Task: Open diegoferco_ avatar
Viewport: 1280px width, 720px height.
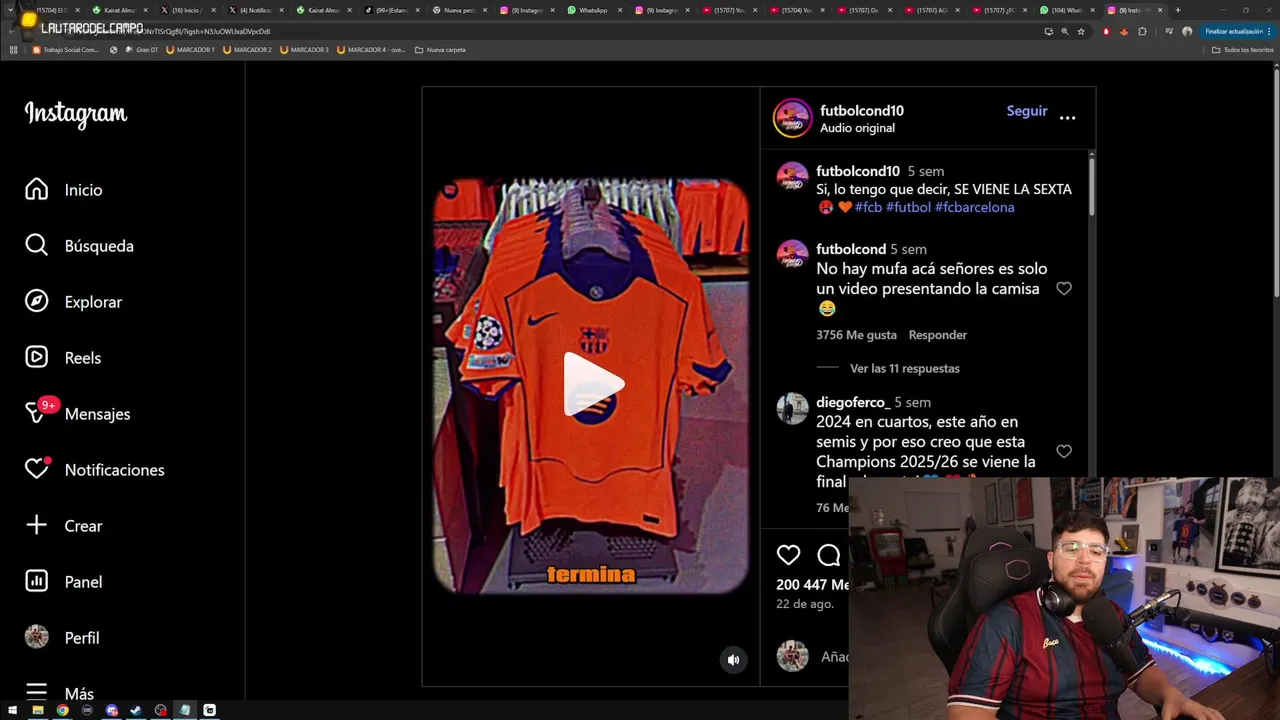Action: (792, 408)
